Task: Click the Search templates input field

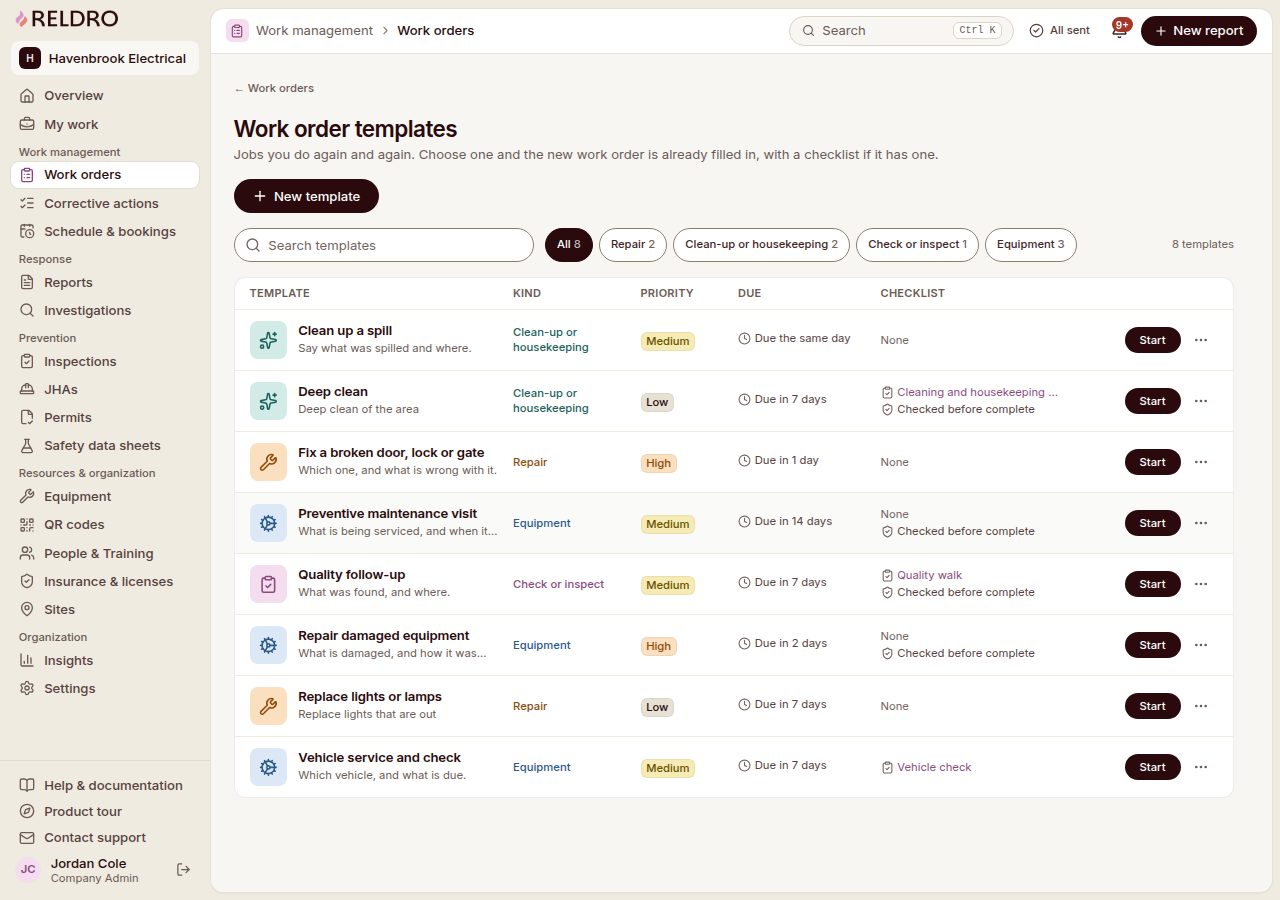Action: click(x=384, y=245)
